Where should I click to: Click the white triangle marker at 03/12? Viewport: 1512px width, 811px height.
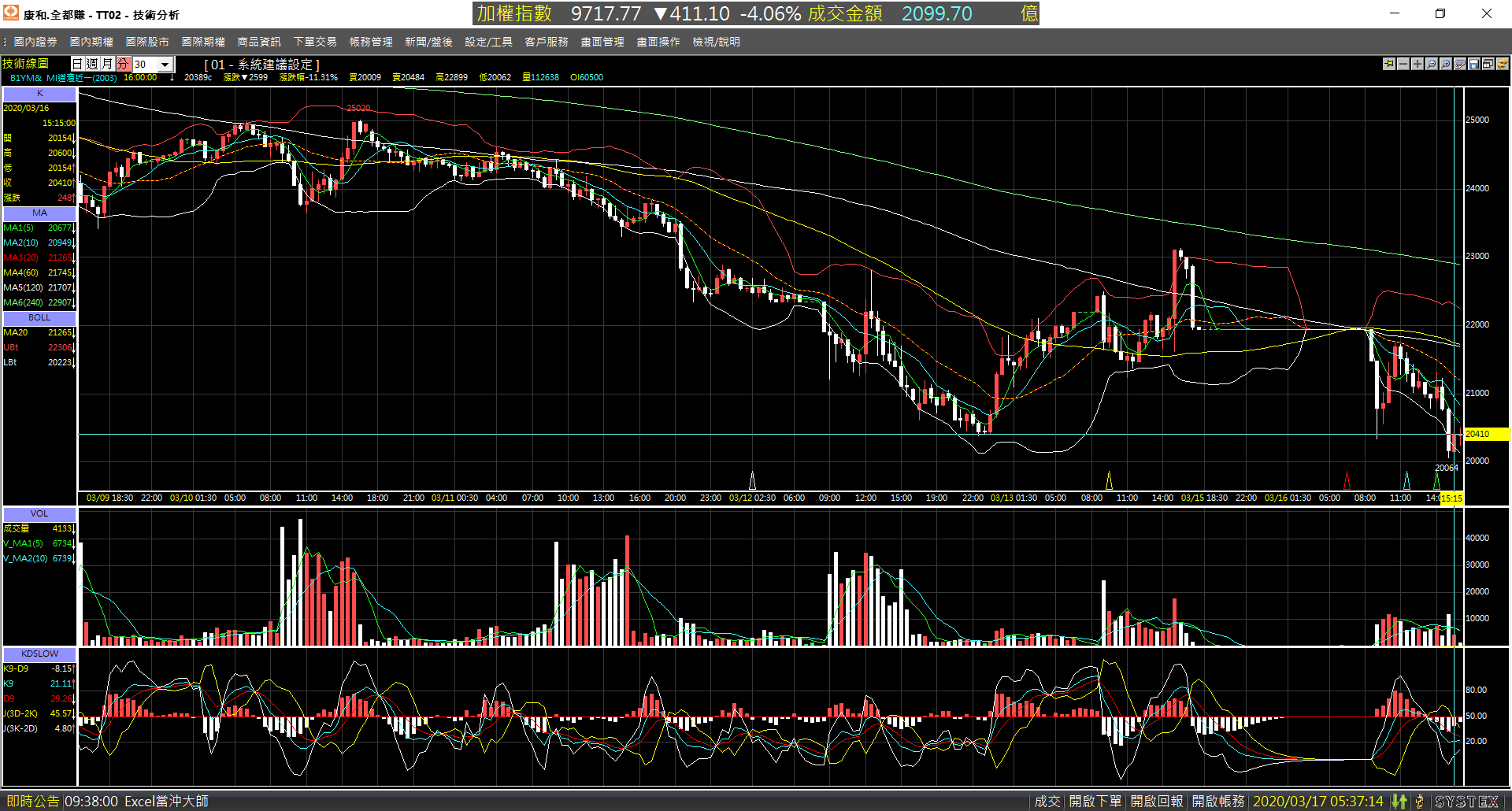(x=752, y=480)
